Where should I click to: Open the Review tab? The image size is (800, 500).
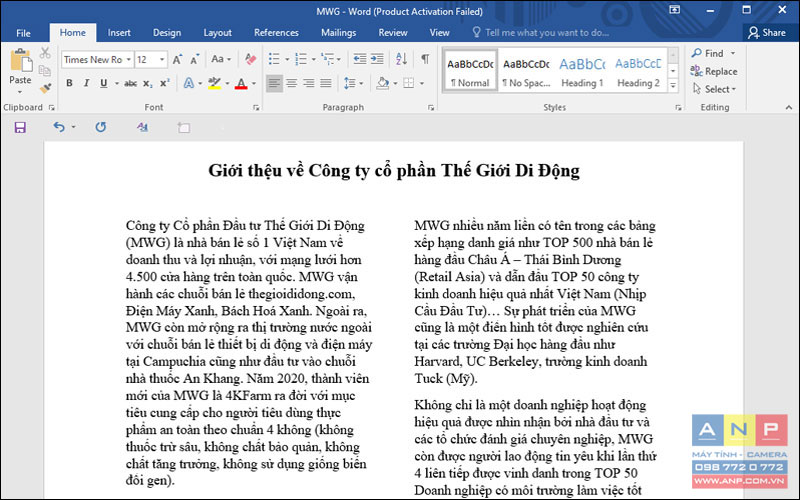[392, 33]
